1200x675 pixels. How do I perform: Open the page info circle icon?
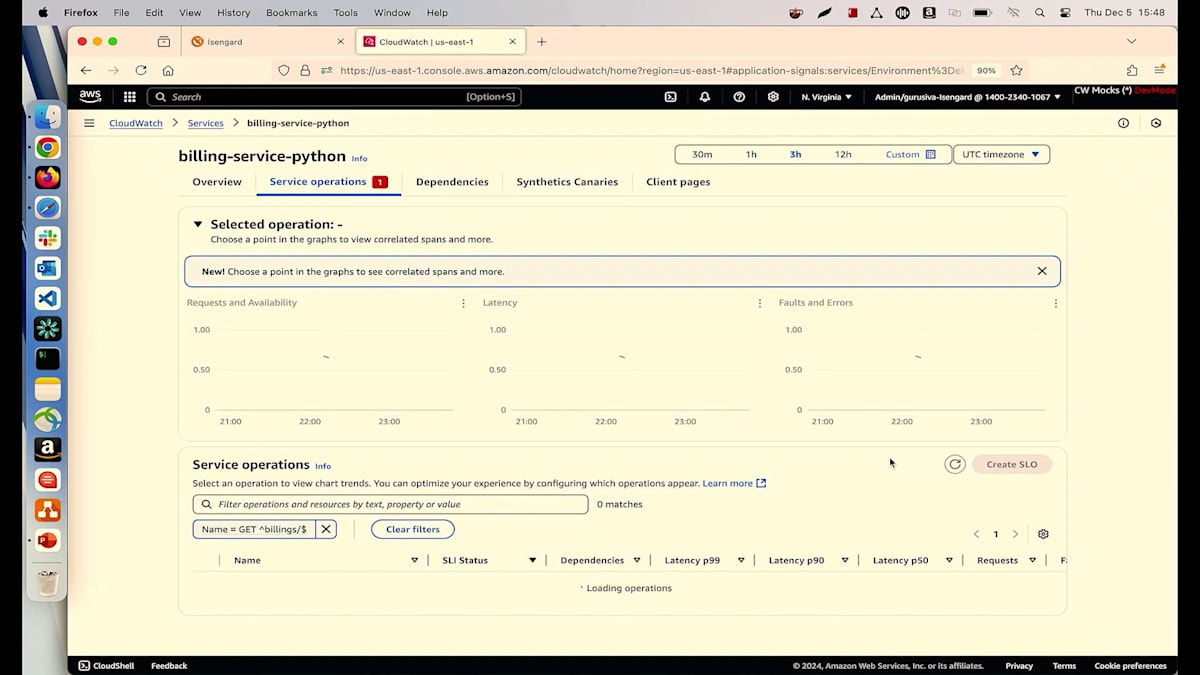click(x=1123, y=123)
